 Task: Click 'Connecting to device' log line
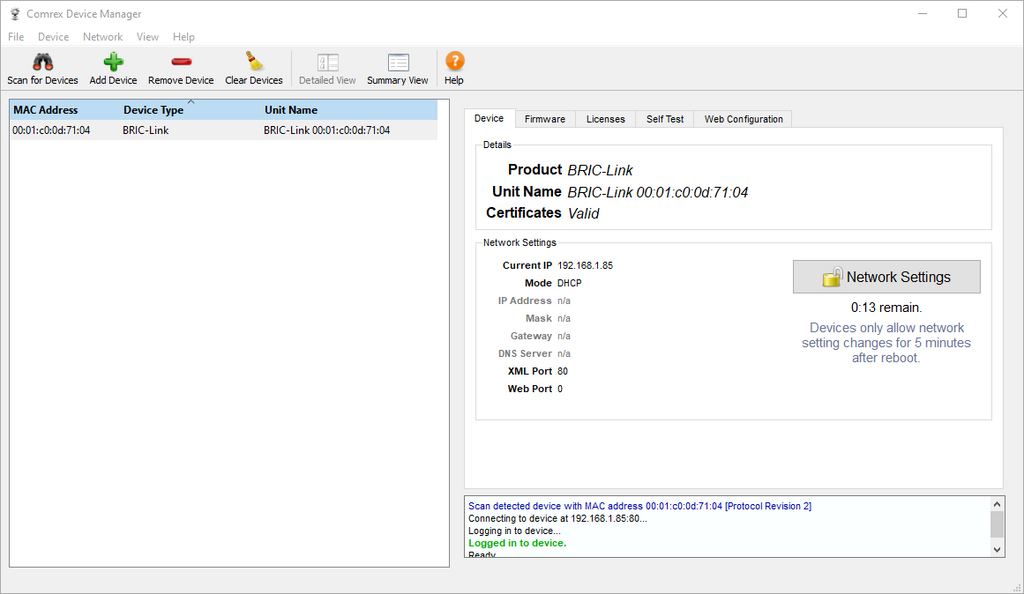click(558, 518)
